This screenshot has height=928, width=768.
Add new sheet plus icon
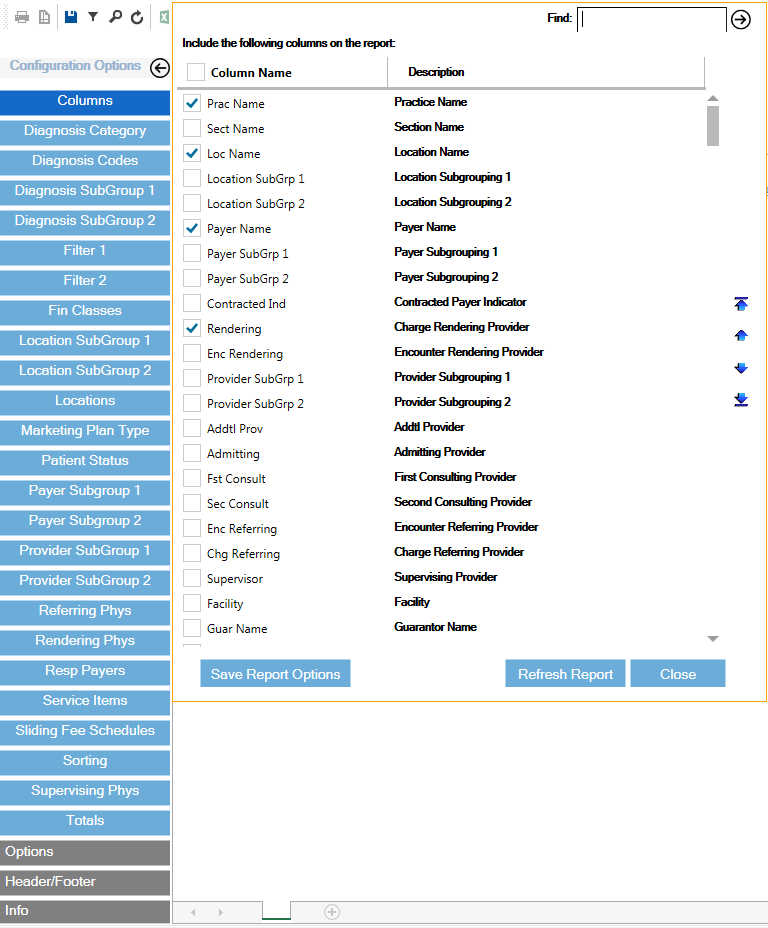(332, 912)
